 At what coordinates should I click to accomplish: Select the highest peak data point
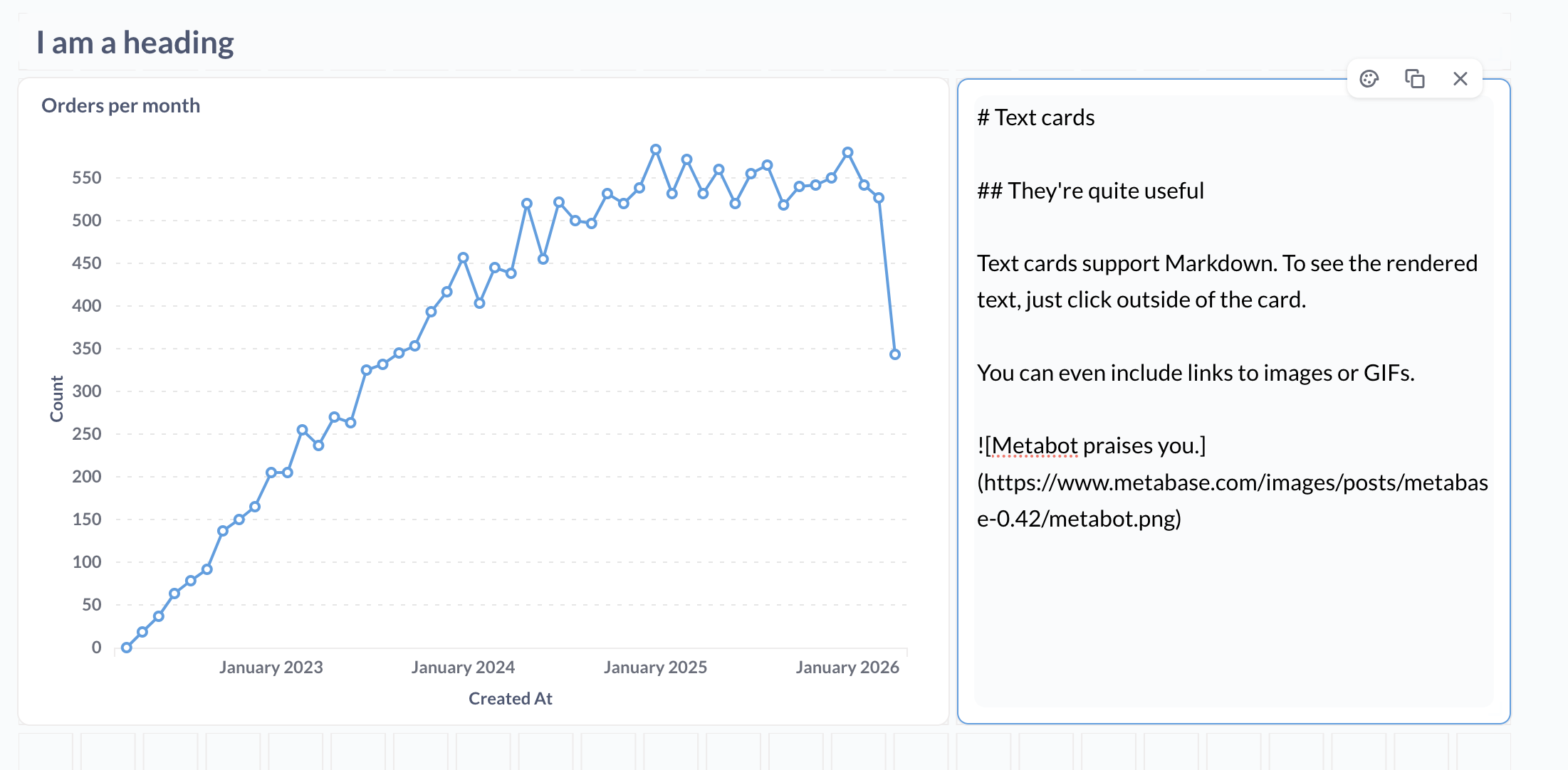[x=656, y=149]
